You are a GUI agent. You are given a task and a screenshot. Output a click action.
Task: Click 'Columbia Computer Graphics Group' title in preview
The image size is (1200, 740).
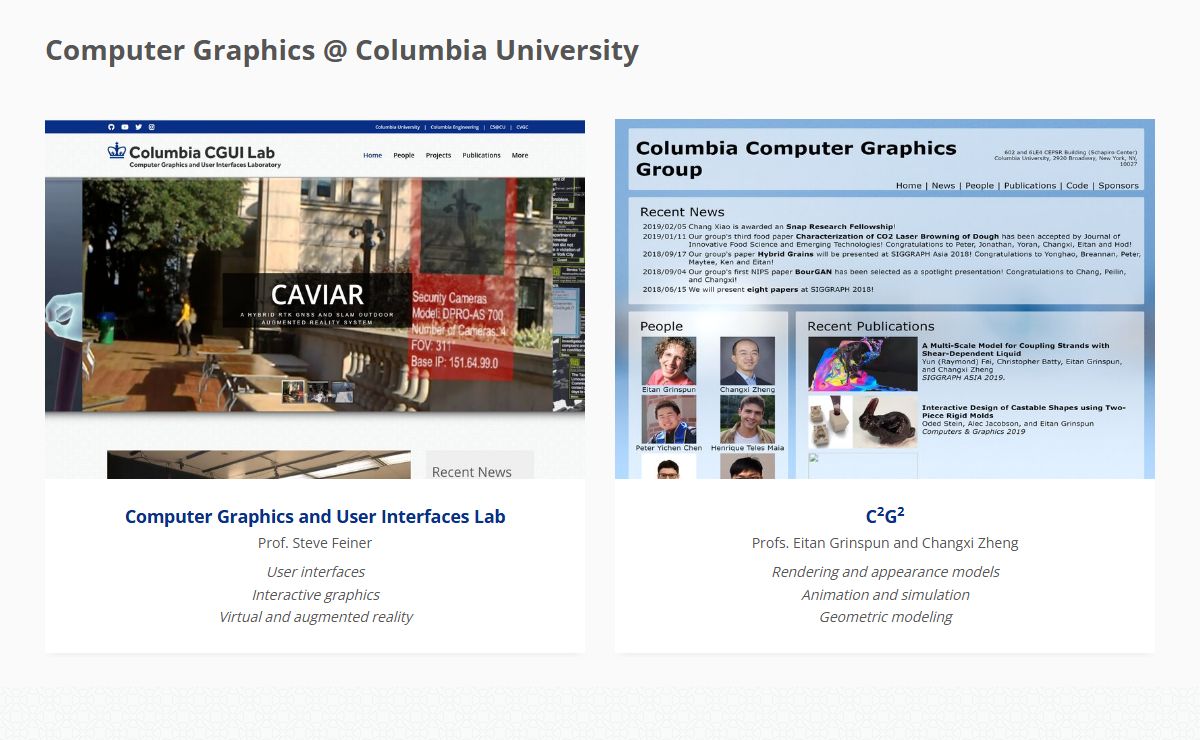coord(796,159)
